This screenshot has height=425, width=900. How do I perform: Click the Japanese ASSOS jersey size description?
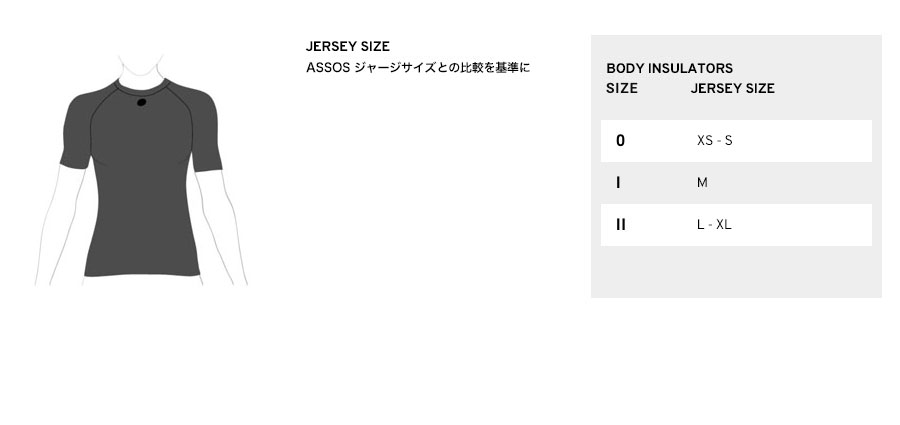point(418,68)
